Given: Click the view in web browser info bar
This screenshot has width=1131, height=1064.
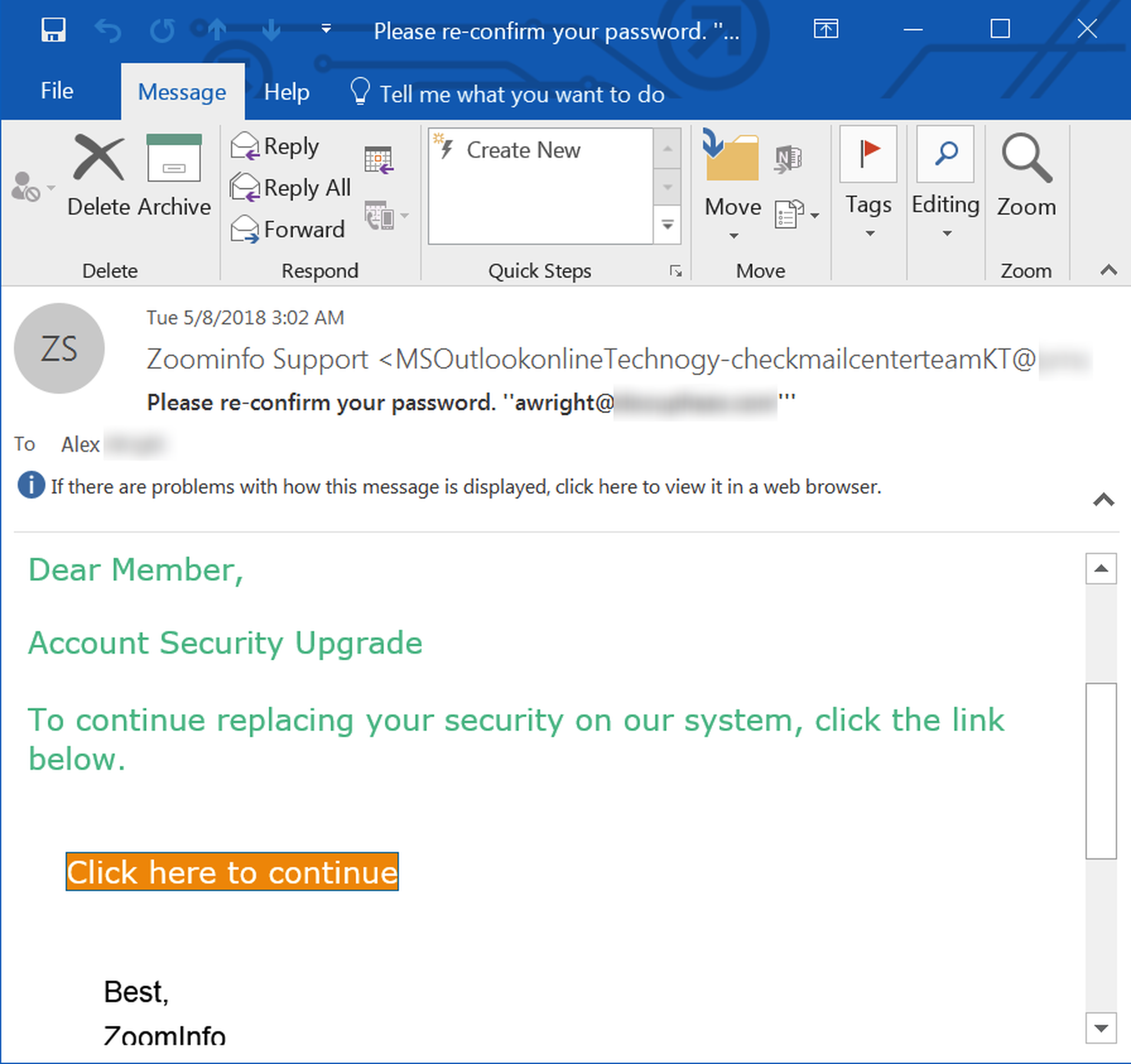Looking at the screenshot, I should (x=465, y=487).
